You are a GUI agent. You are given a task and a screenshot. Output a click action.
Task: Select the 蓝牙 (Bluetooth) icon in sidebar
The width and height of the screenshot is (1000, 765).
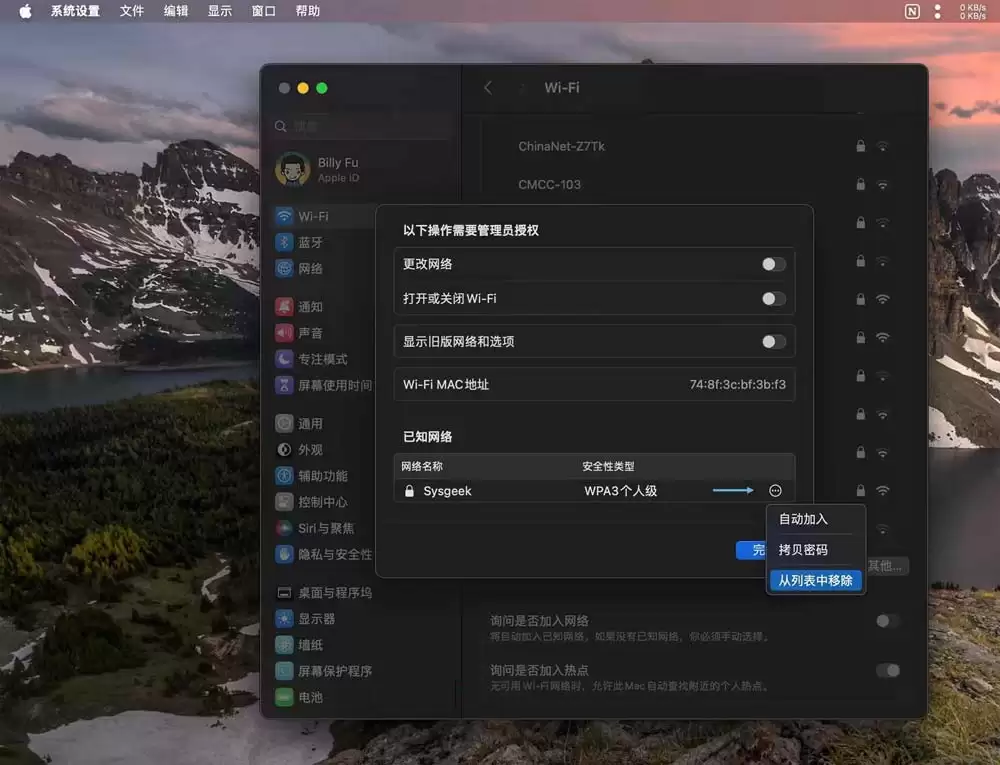click(283, 242)
